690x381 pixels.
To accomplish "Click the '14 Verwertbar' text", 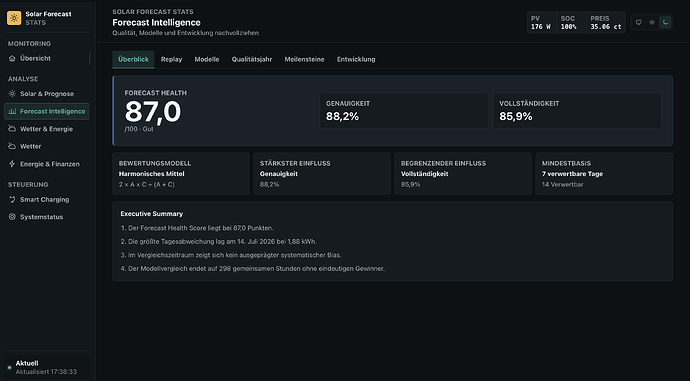I will pos(562,185).
